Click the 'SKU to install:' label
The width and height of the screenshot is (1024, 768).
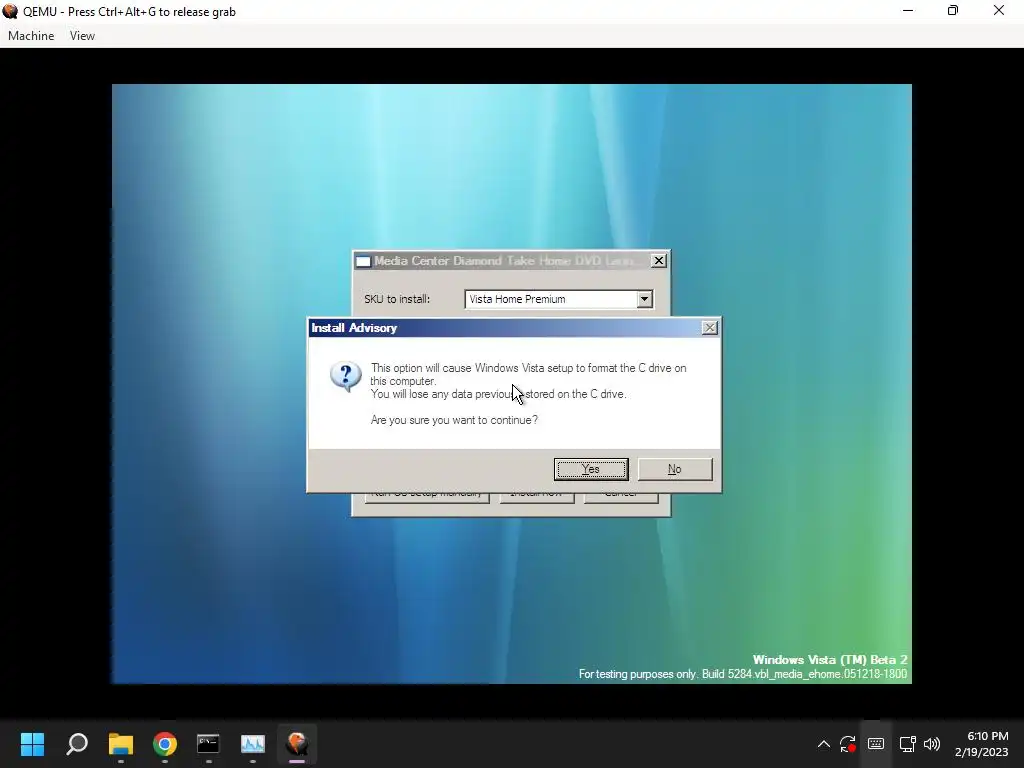tap(397, 299)
